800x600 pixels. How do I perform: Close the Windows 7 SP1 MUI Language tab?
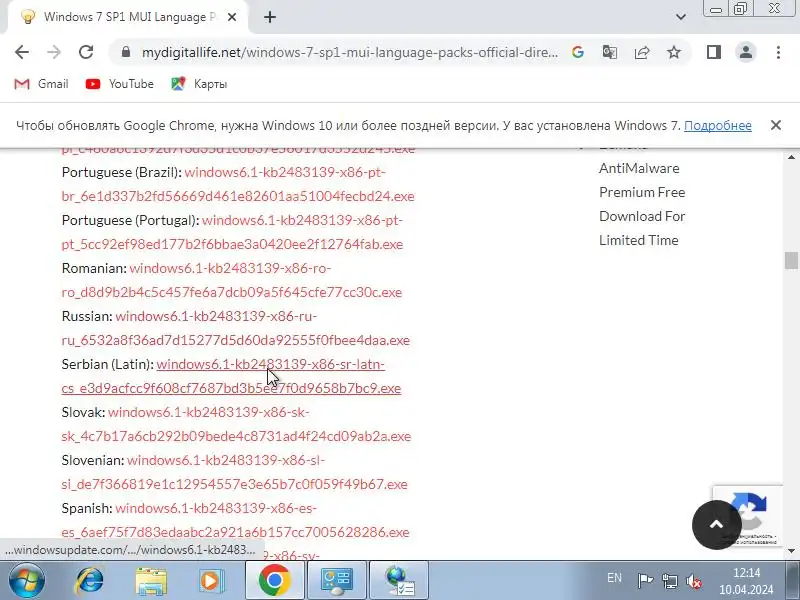click(232, 17)
